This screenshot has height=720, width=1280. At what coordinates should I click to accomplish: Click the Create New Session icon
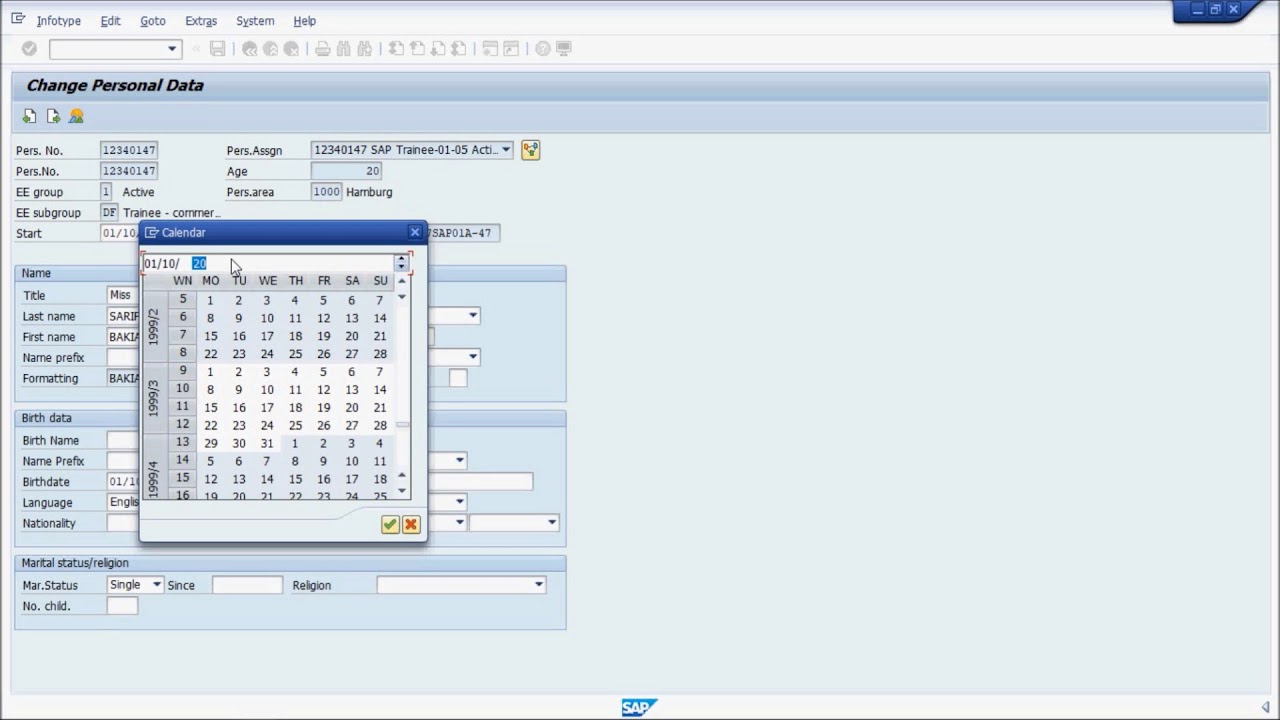click(x=490, y=48)
